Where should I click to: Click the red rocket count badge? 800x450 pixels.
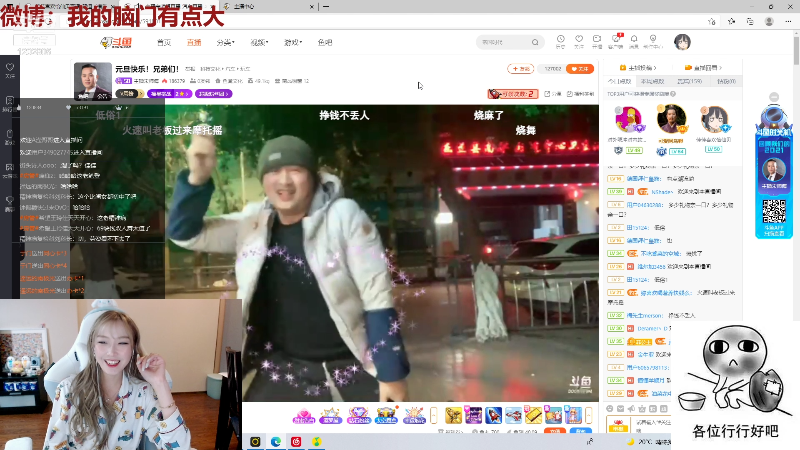pos(513,94)
